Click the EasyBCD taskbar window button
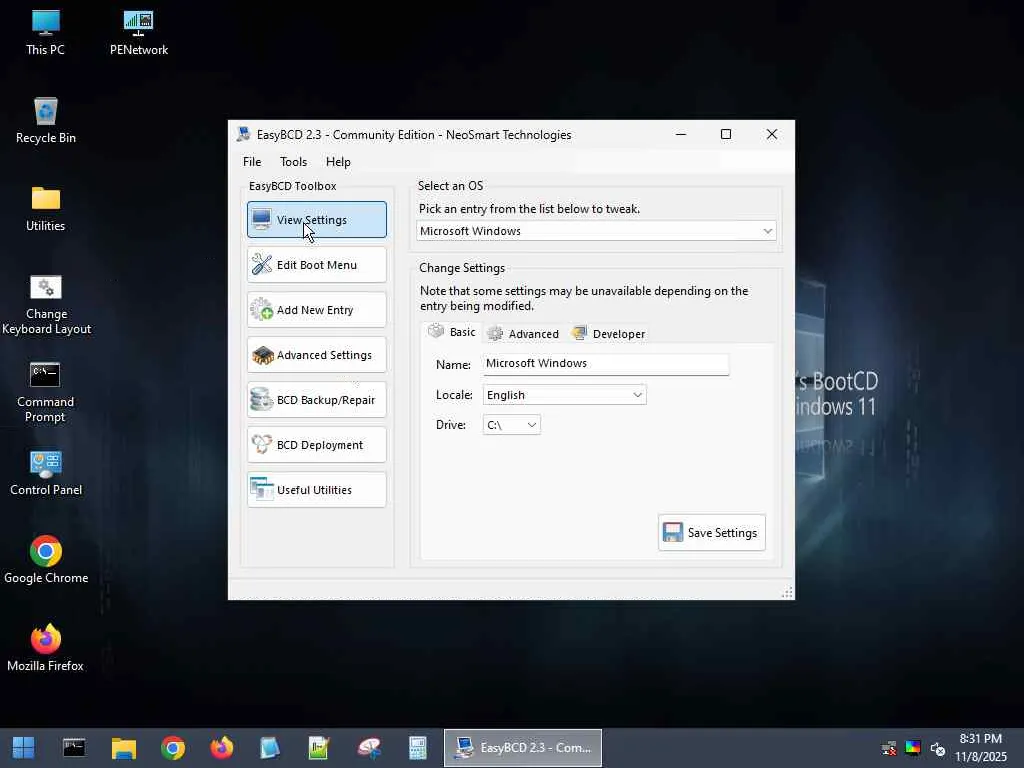Image resolution: width=1024 pixels, height=768 pixels. 523,748
